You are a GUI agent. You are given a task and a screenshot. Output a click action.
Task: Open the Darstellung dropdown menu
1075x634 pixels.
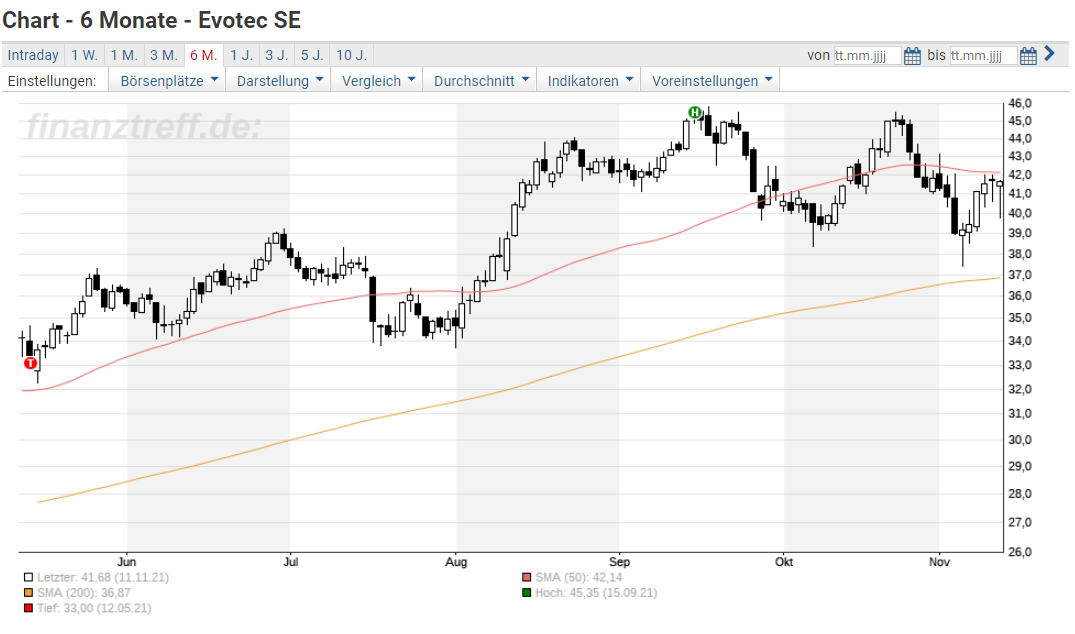279,81
